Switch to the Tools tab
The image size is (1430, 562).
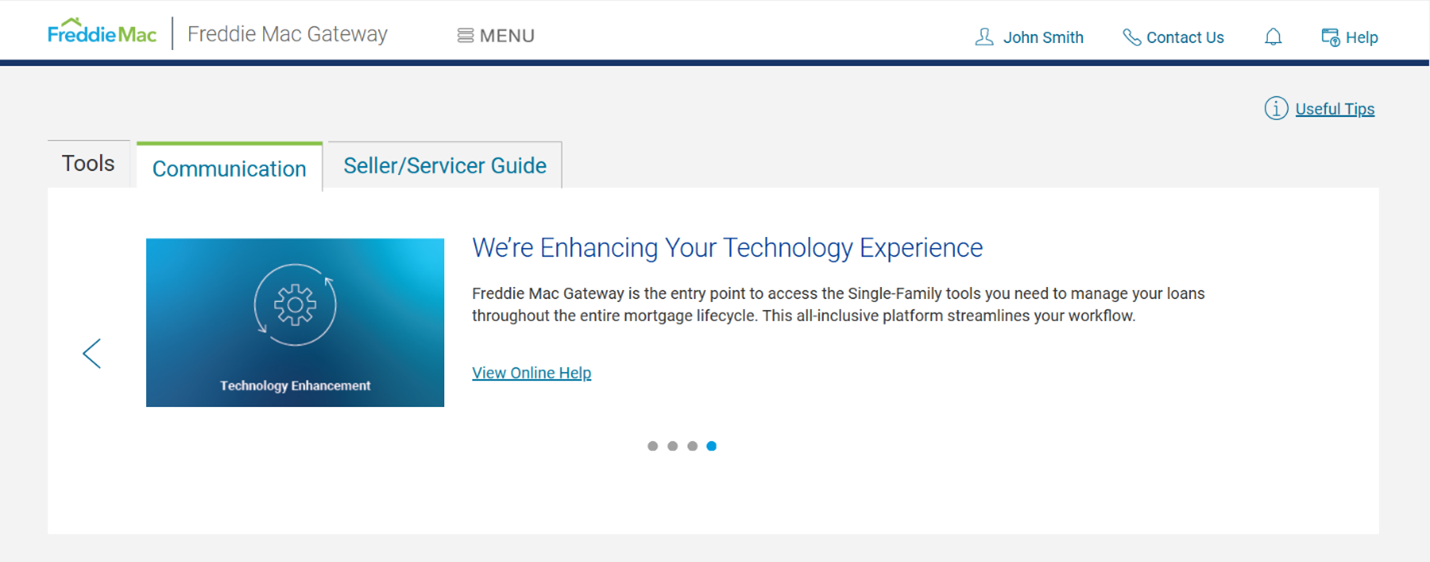click(88, 163)
